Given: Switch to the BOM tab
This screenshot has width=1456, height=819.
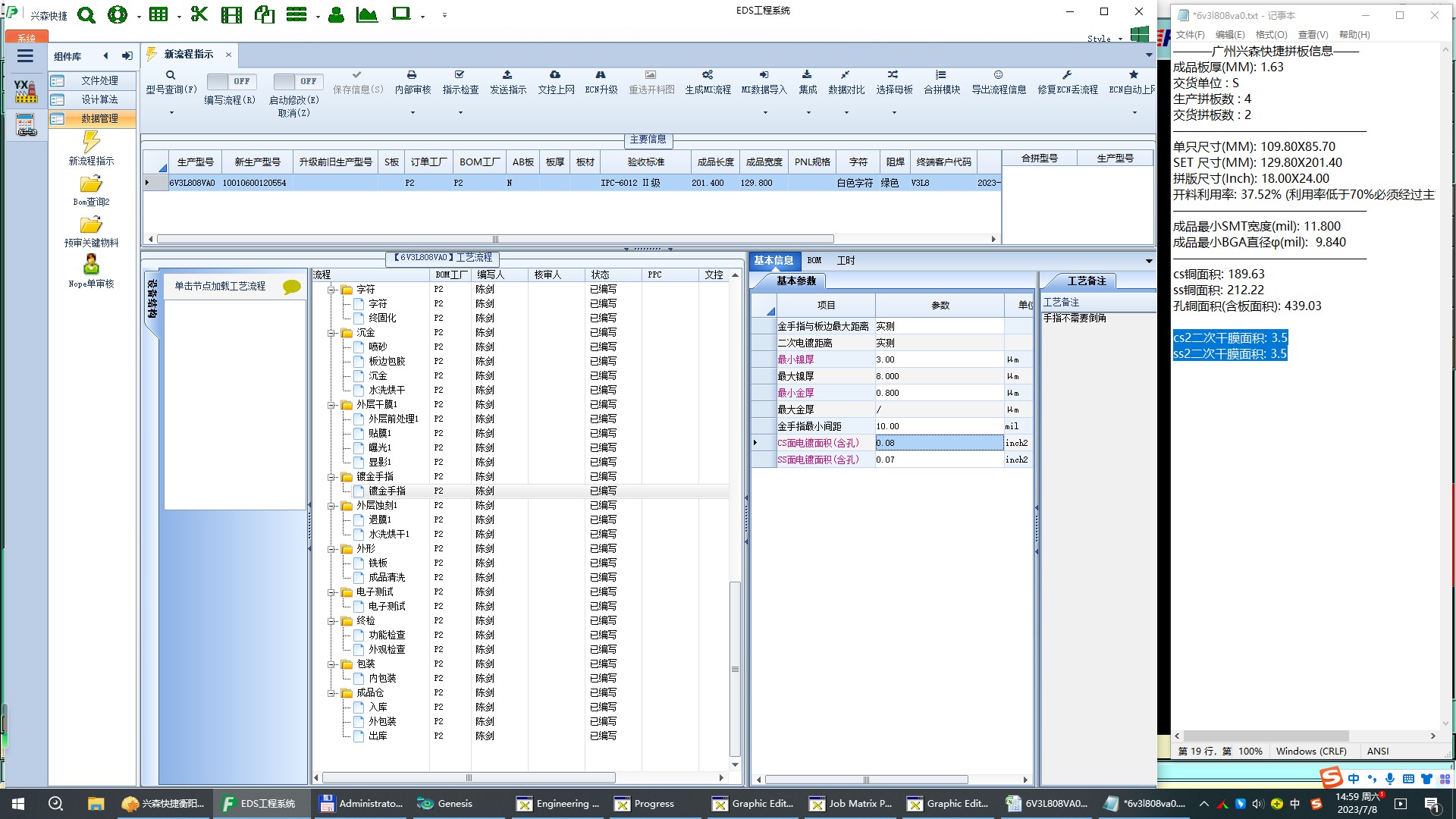Looking at the screenshot, I should tap(814, 260).
